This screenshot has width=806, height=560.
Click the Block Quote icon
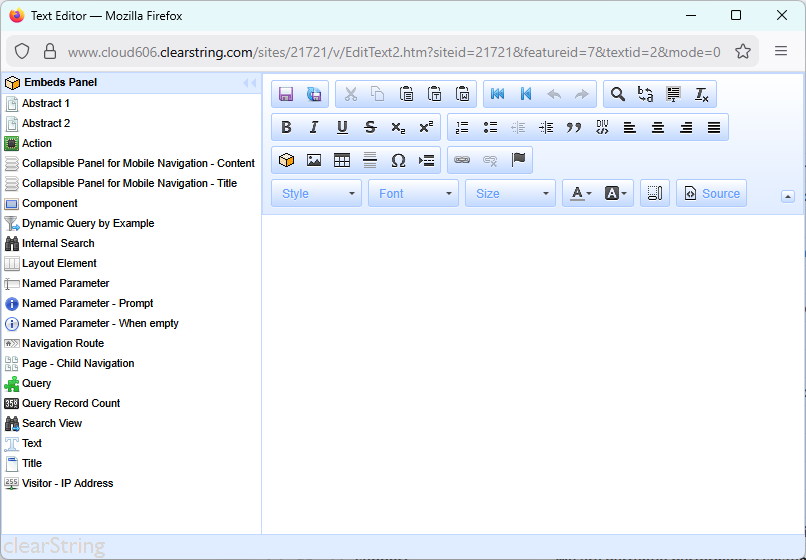(574, 128)
